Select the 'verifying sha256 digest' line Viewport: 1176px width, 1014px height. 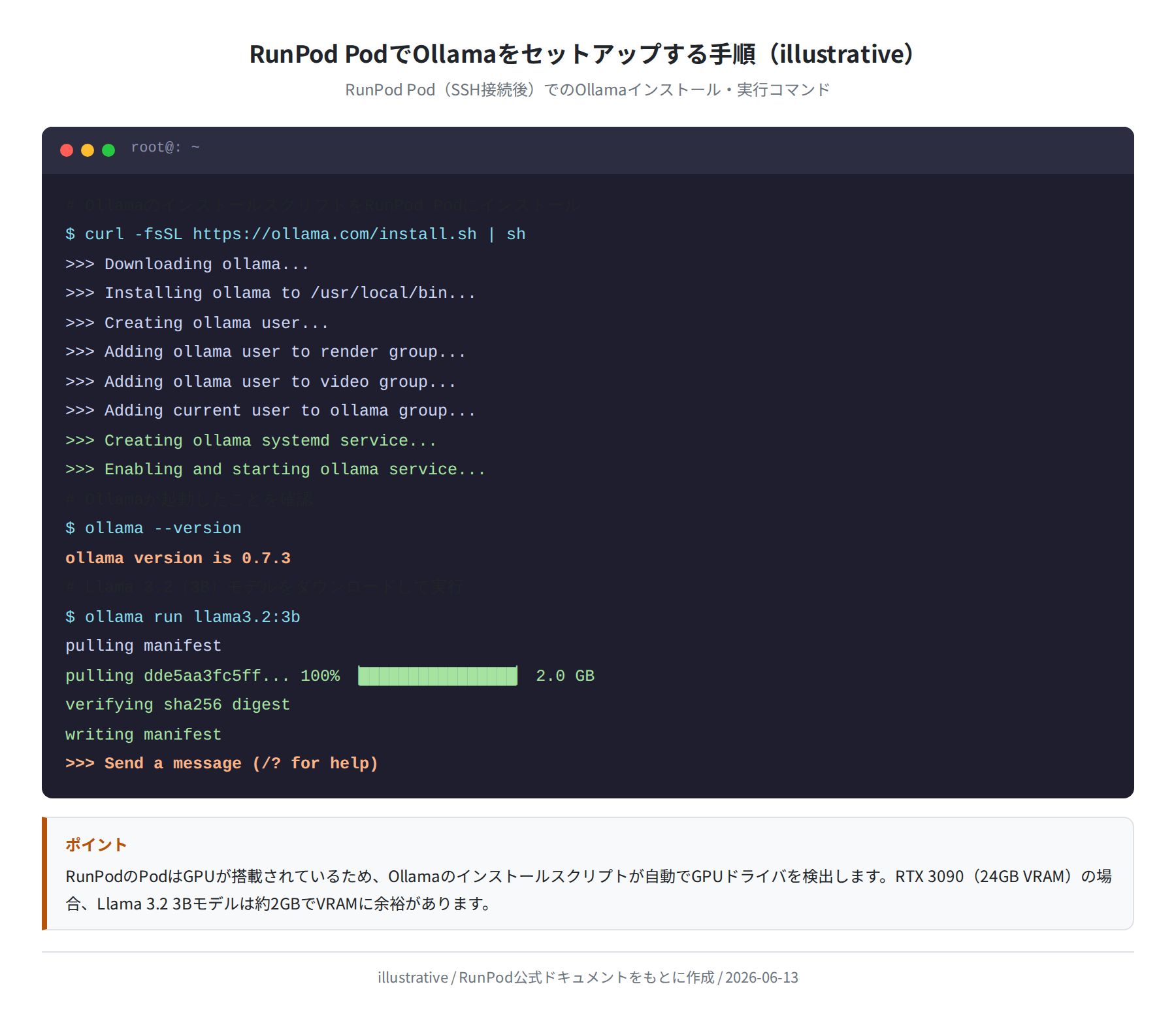tap(178, 704)
